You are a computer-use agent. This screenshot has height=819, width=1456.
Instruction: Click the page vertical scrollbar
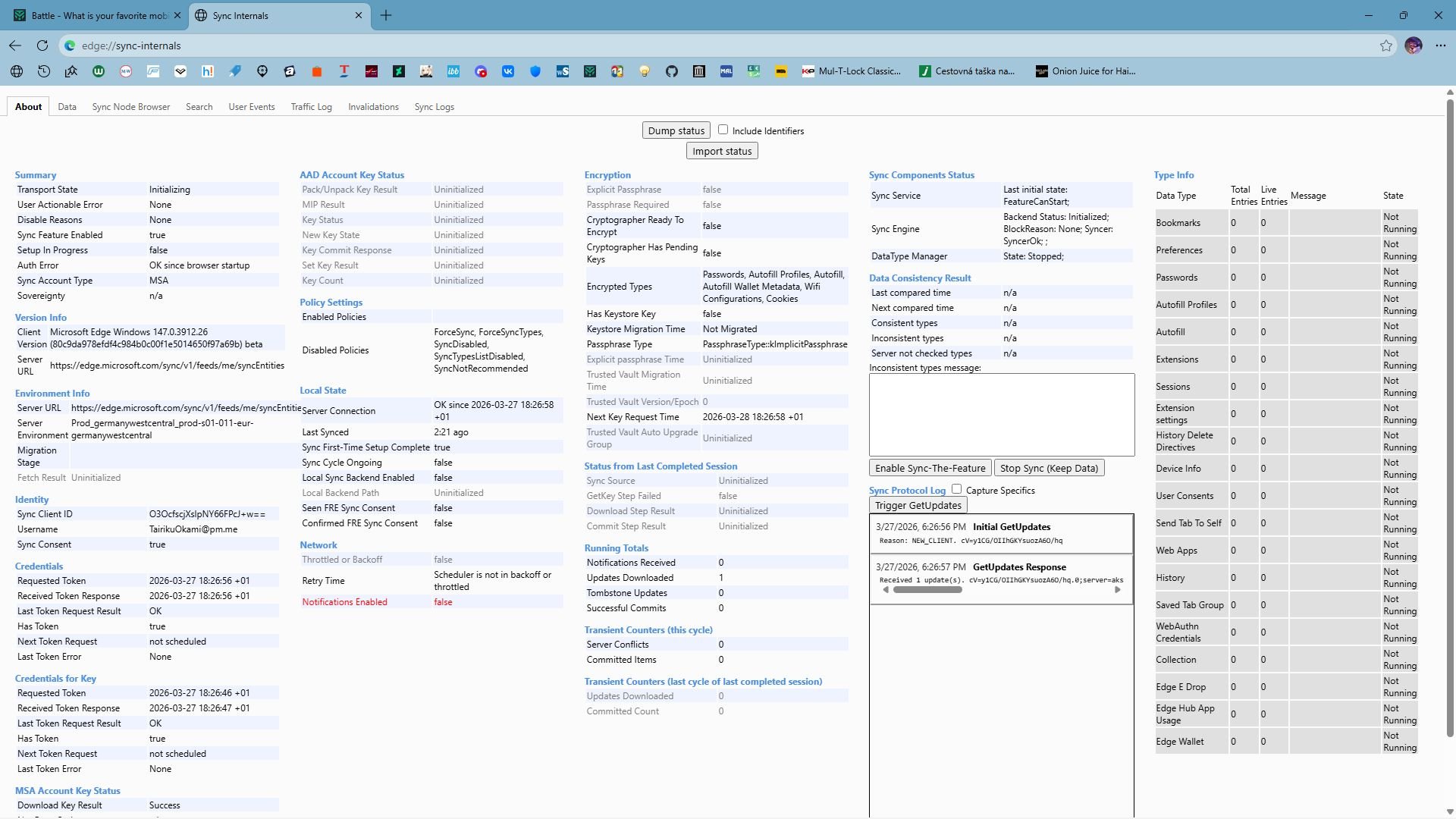[x=1450, y=417]
